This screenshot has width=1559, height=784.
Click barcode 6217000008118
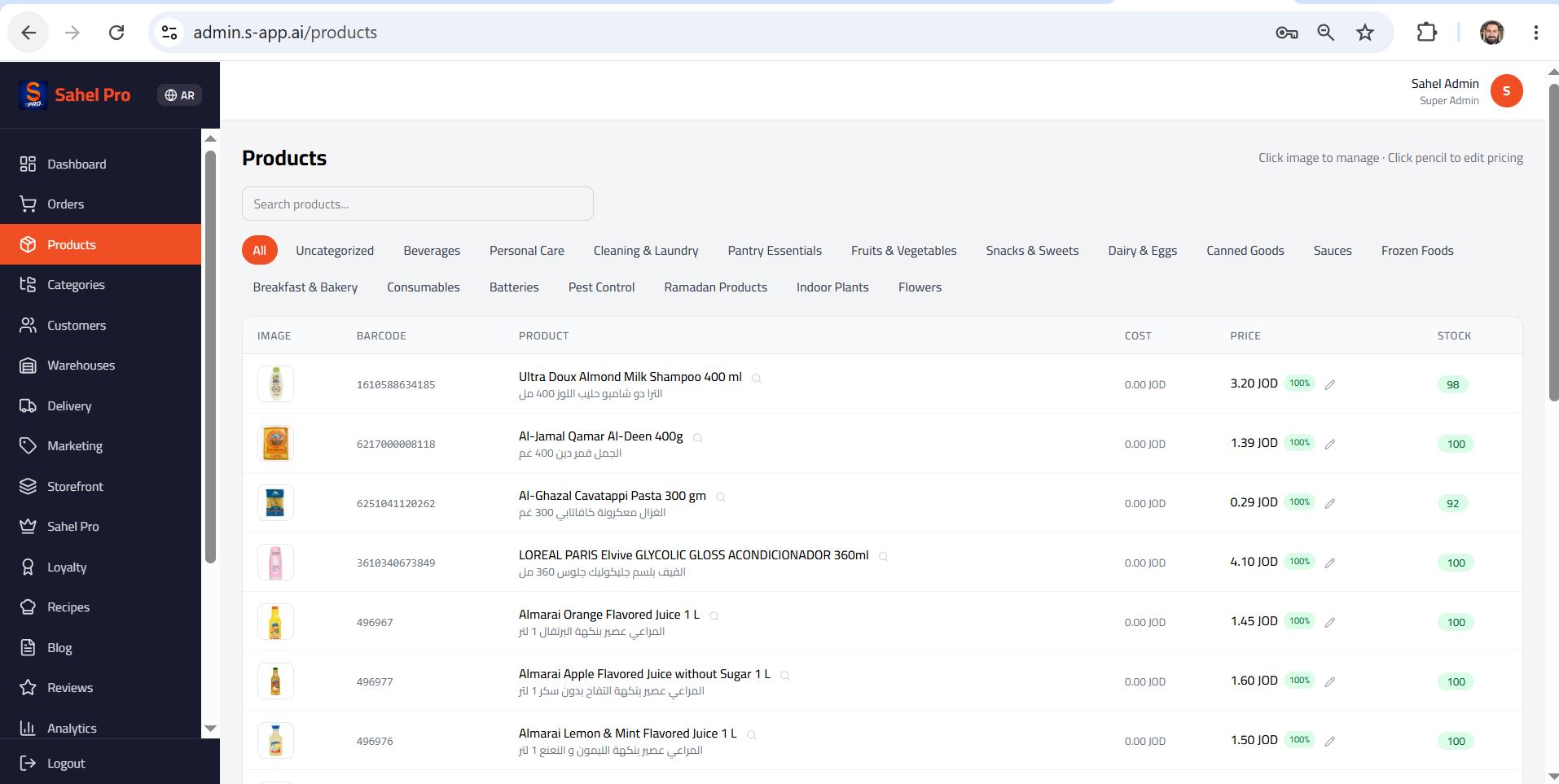396,444
